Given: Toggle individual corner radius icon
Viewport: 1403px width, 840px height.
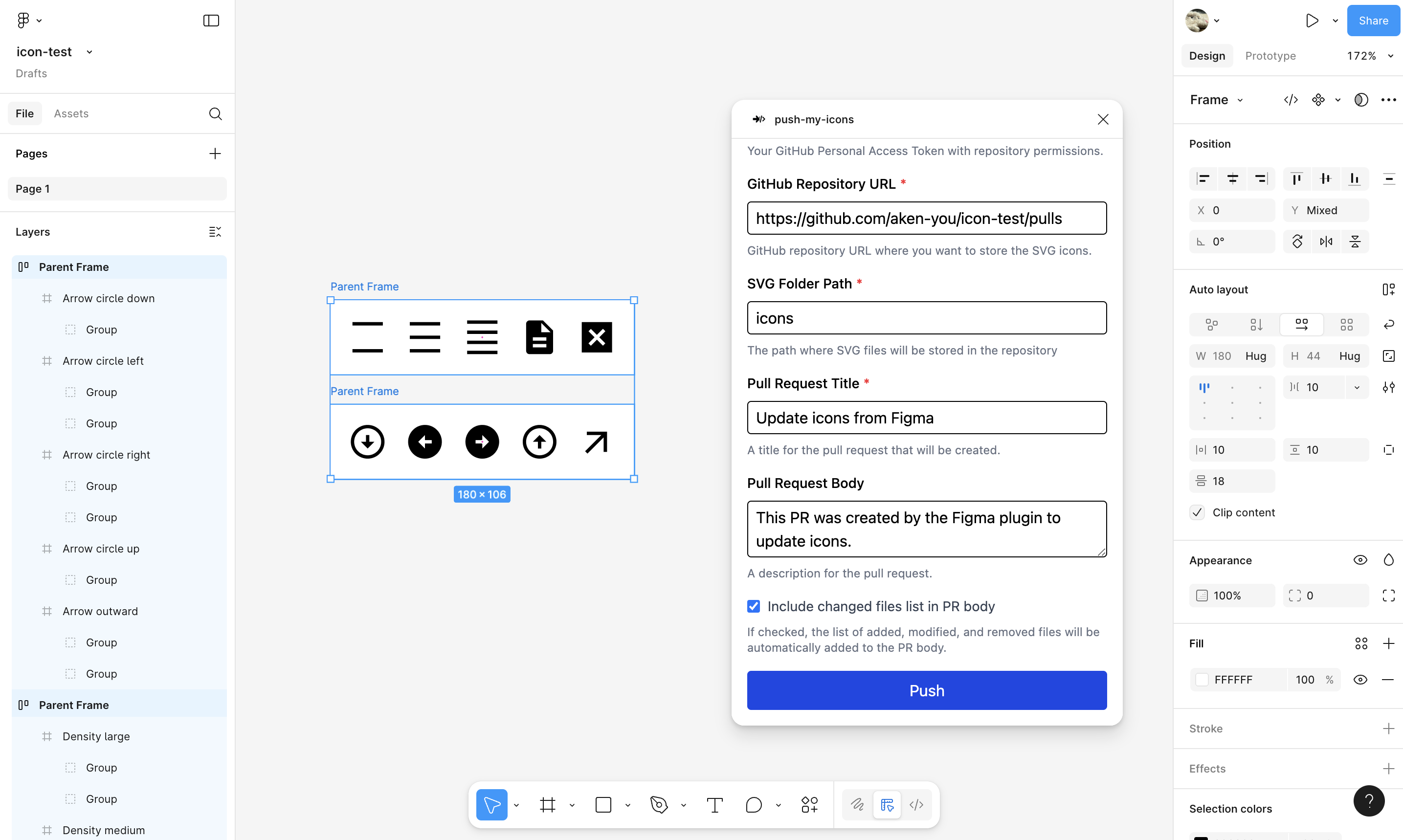Looking at the screenshot, I should click(1388, 596).
